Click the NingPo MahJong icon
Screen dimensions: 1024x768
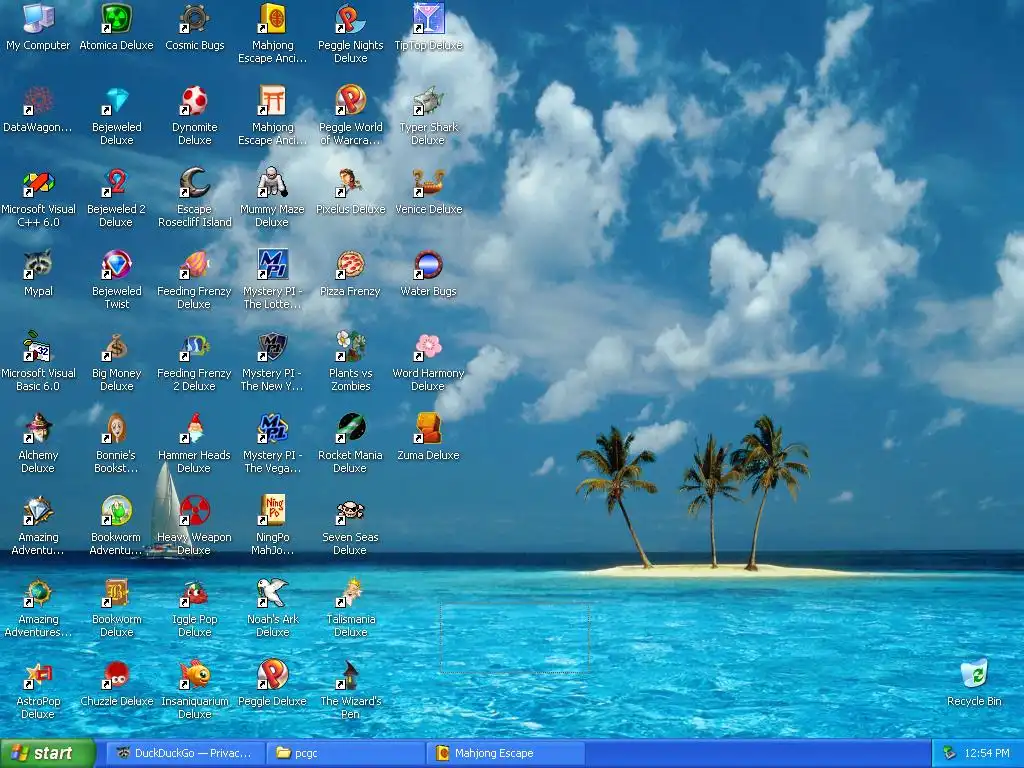pos(272,511)
